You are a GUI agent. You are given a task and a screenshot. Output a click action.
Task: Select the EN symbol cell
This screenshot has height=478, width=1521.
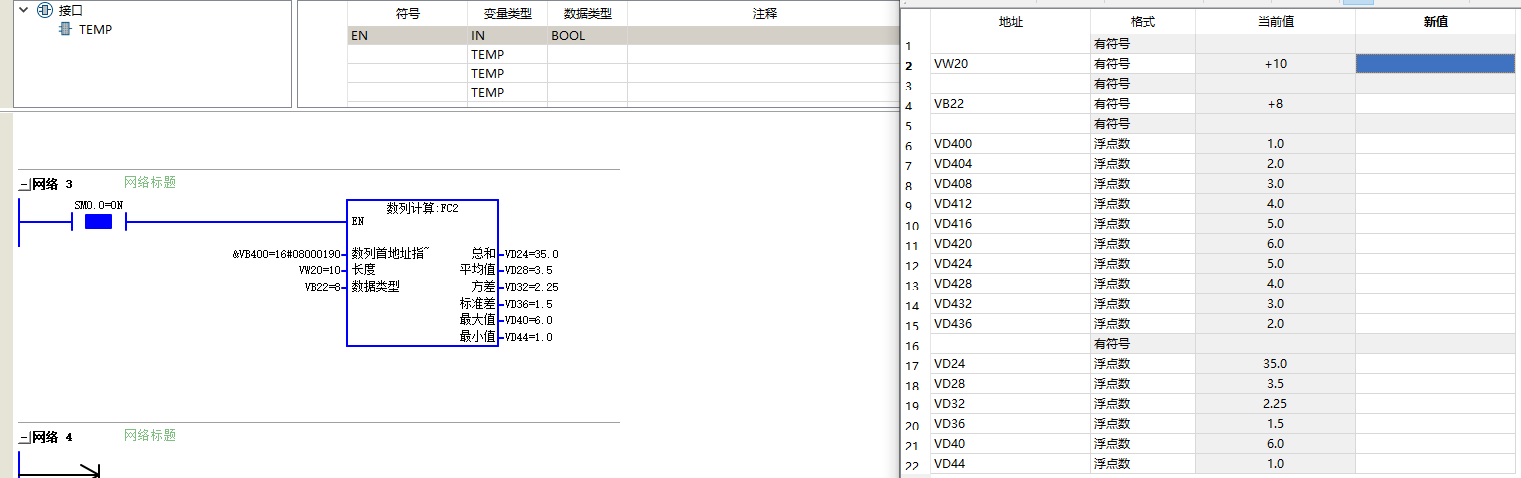coord(407,35)
